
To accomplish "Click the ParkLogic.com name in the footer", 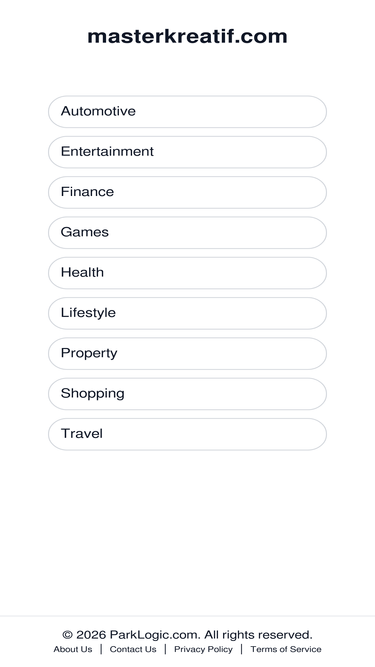I will 155,635.
